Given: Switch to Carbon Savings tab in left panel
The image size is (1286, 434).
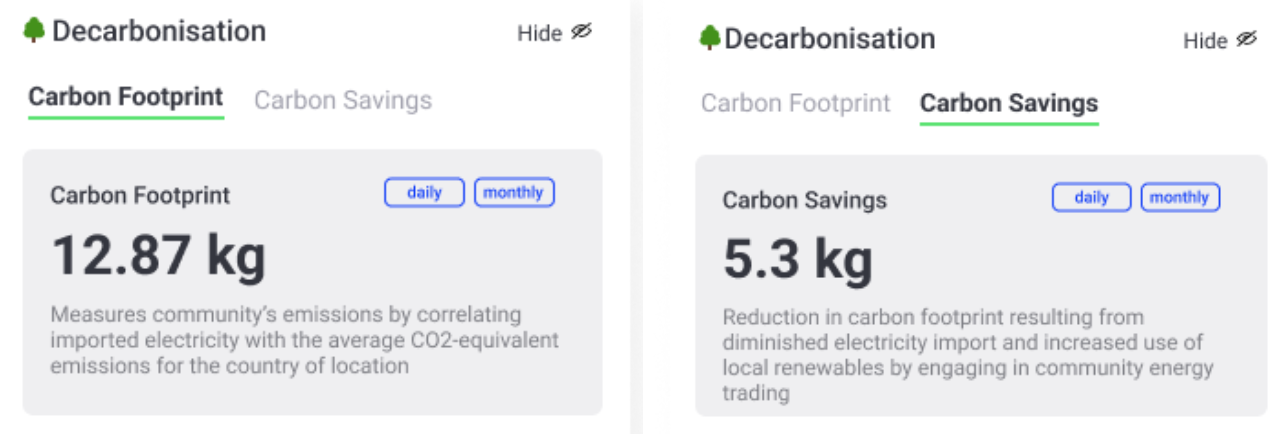Looking at the screenshot, I should pyautogui.click(x=343, y=100).
